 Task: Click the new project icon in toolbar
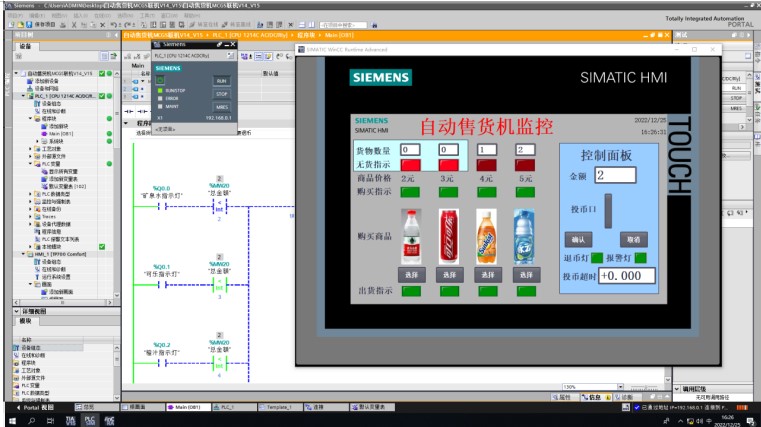click(12, 24)
